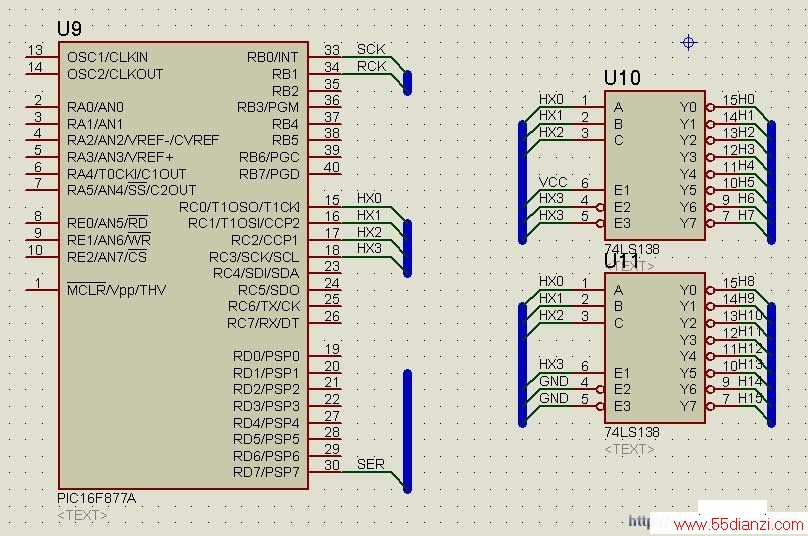808x536 pixels.
Task: Click the blue origin crosshair marker
Action: point(688,42)
